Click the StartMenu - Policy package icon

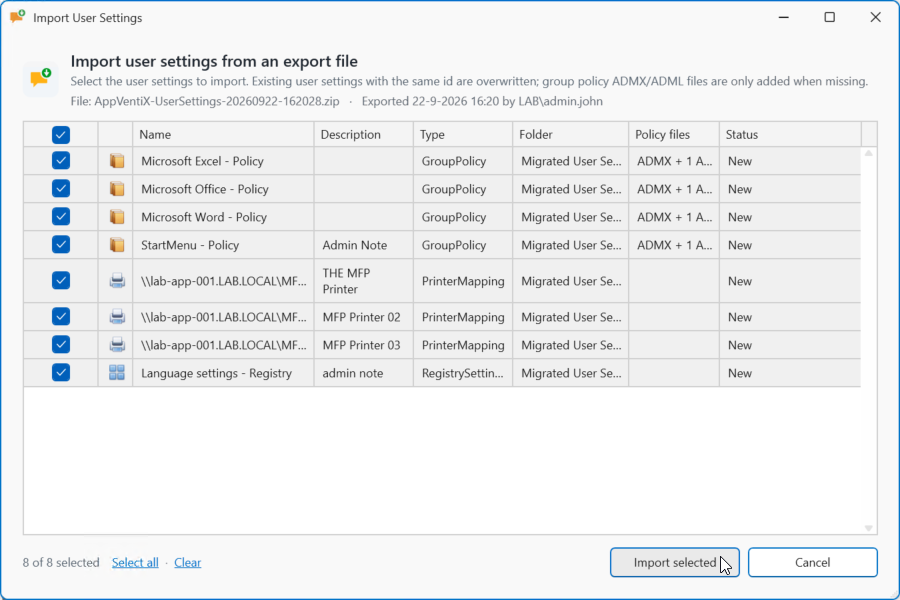click(117, 245)
